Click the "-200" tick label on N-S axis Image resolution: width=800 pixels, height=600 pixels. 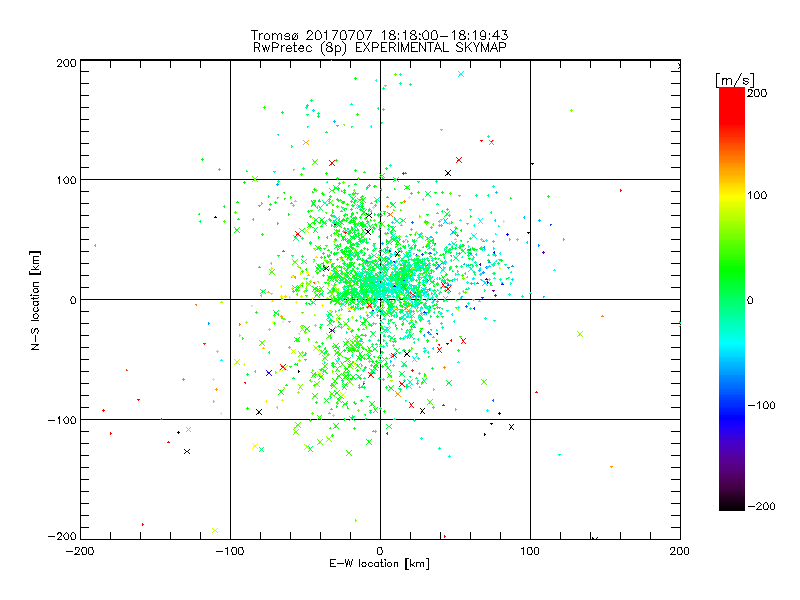(62, 536)
